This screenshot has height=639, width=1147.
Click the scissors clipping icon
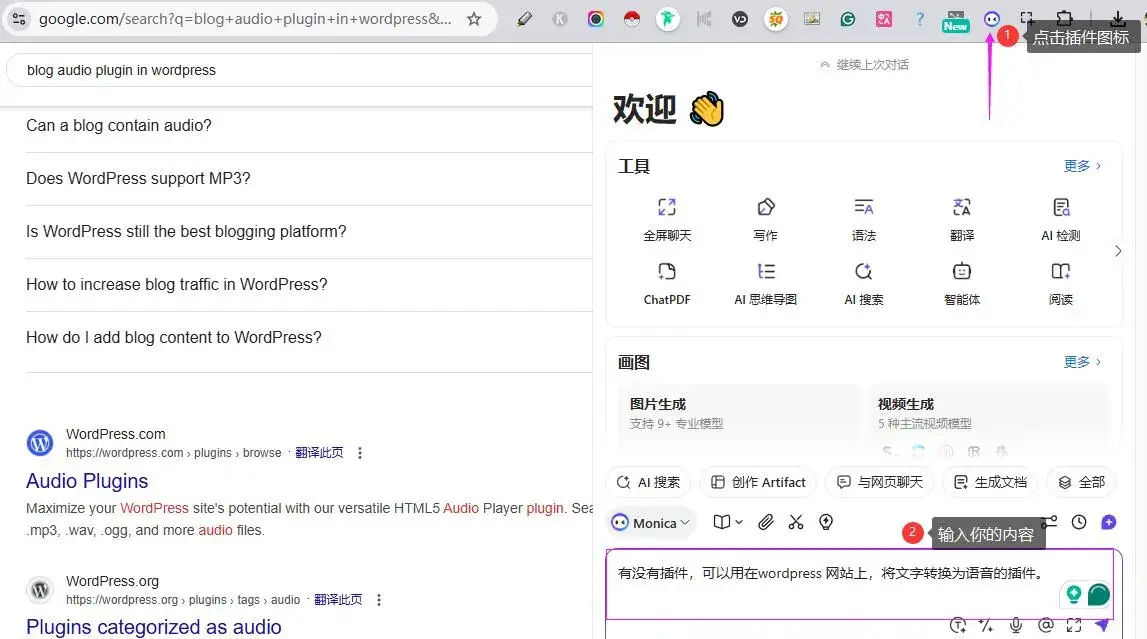(x=796, y=522)
